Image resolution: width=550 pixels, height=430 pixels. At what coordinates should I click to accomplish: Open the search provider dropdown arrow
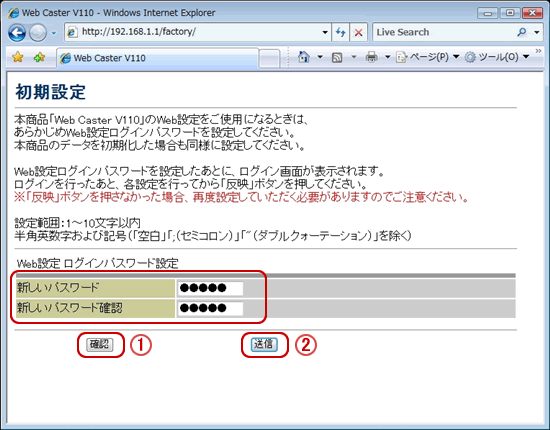coord(537,32)
